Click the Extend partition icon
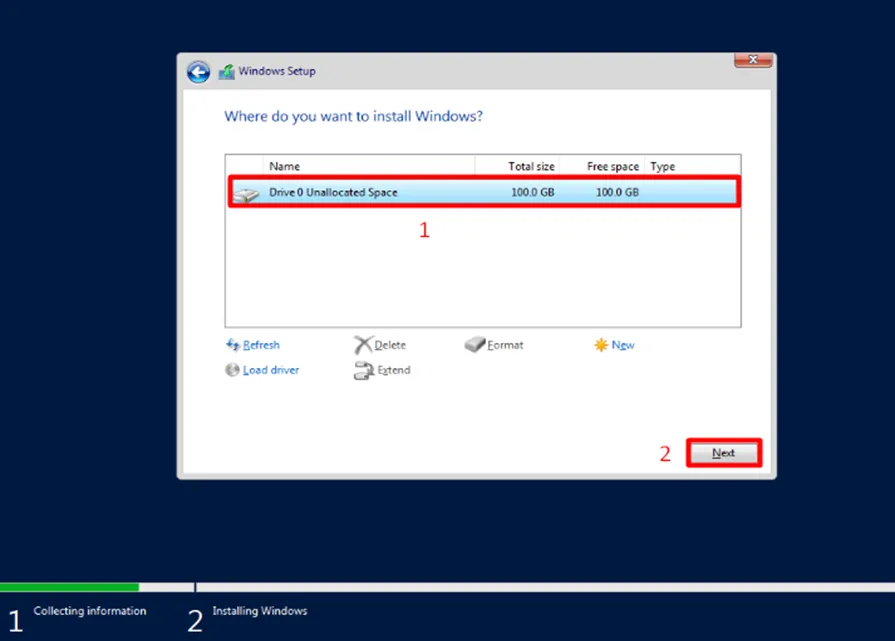This screenshot has height=641, width=895. [x=364, y=371]
